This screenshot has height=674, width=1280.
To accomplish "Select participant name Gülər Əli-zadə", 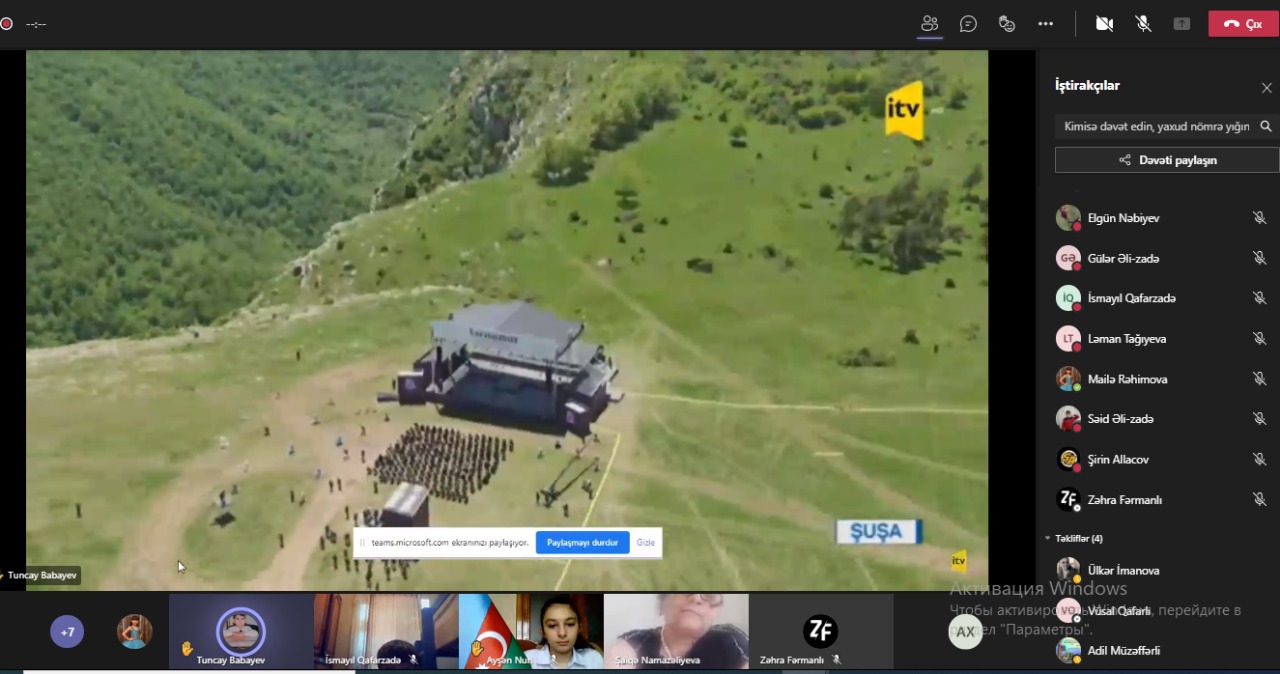I will (x=1123, y=259).
